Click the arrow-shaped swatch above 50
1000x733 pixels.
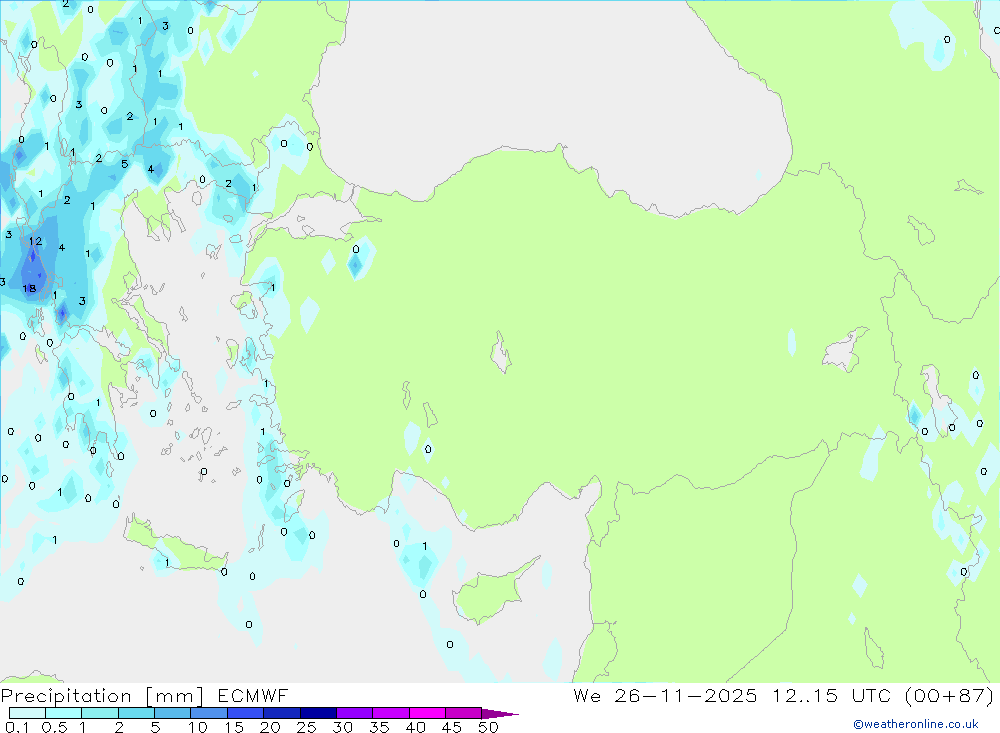pyautogui.click(x=499, y=714)
